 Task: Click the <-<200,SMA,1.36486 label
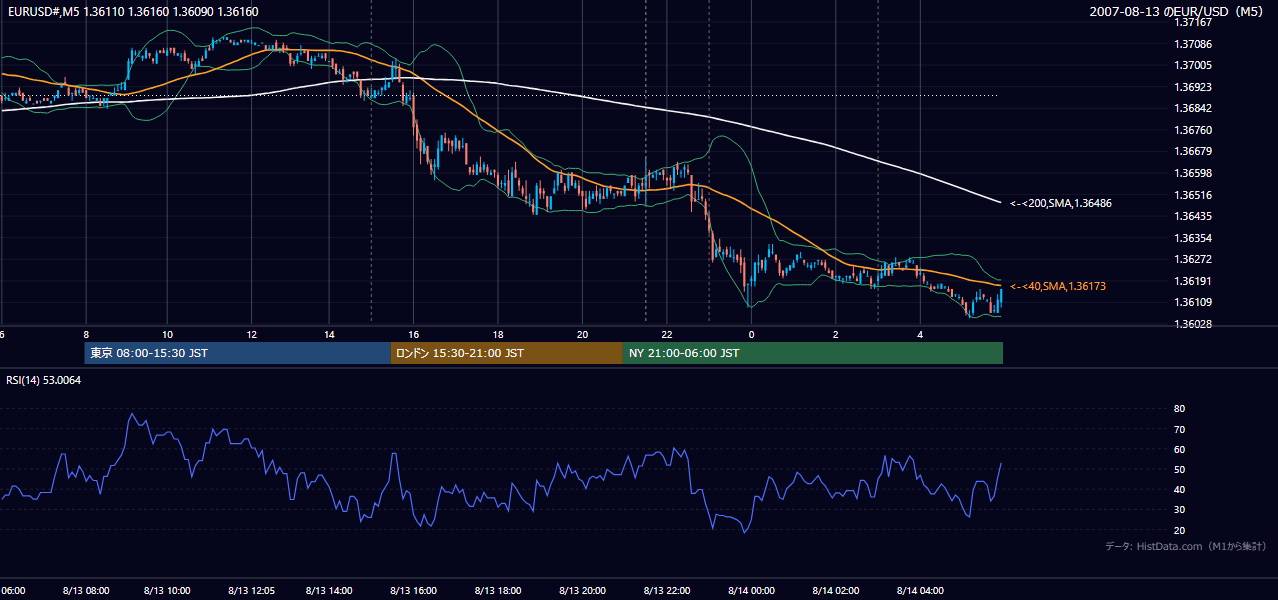pyautogui.click(x=1061, y=203)
